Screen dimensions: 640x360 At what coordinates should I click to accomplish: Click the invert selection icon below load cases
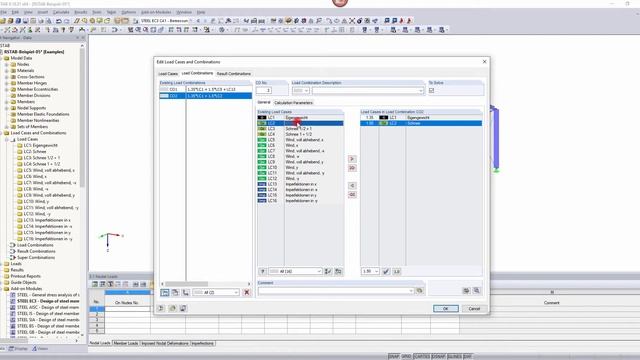tap(338, 271)
